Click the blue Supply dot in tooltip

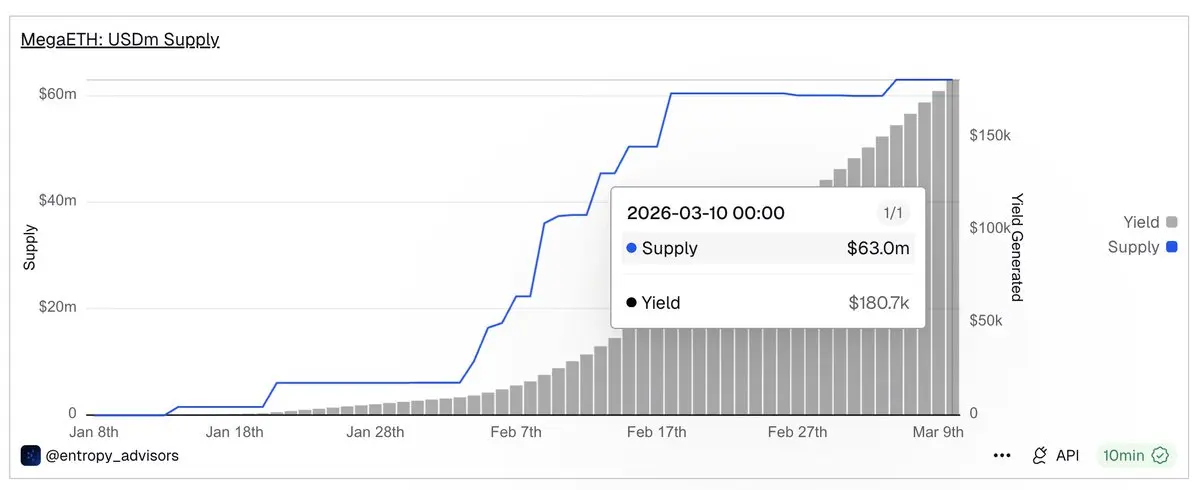pyautogui.click(x=631, y=249)
